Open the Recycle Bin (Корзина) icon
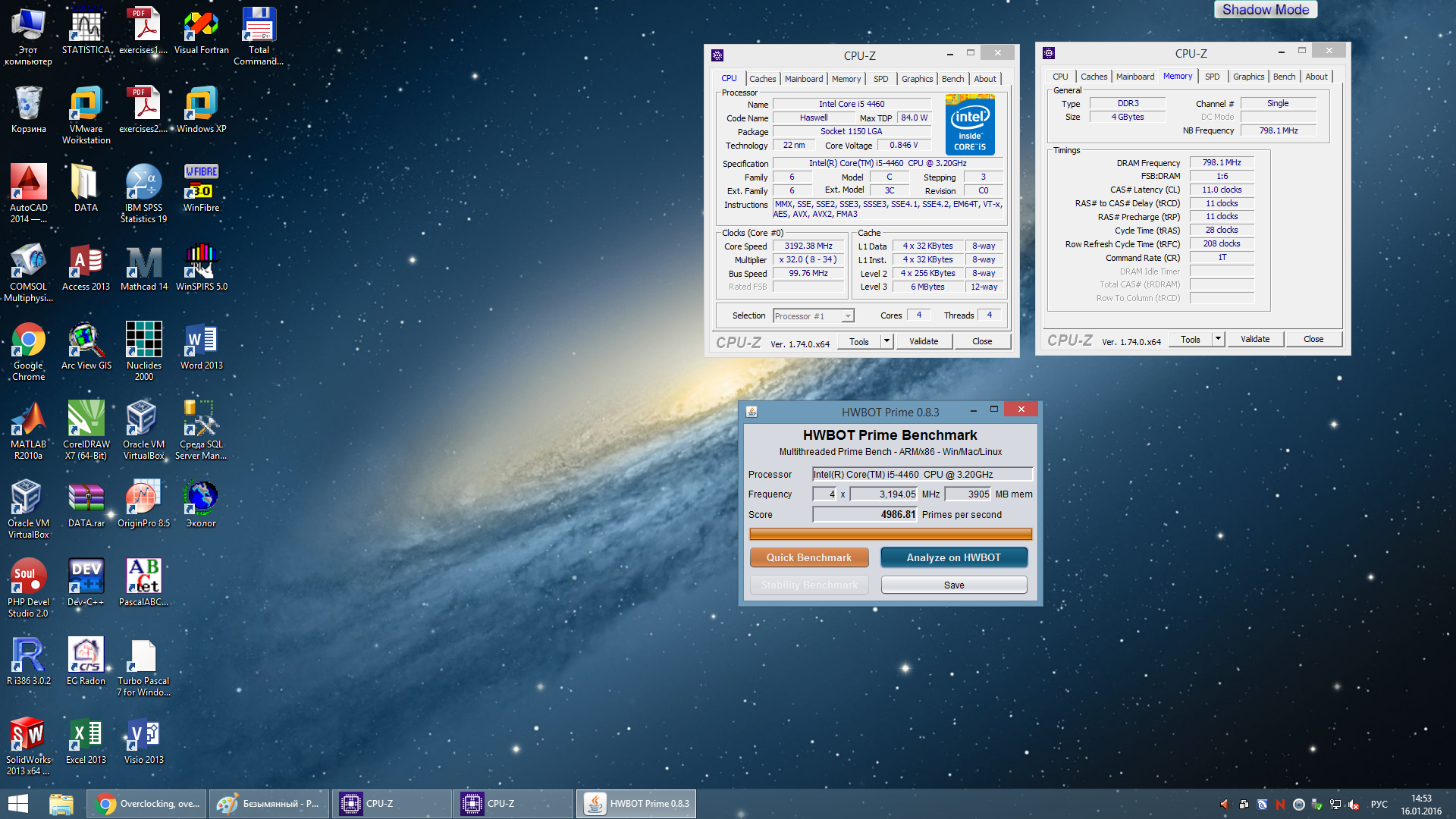1456x819 pixels. (28, 109)
